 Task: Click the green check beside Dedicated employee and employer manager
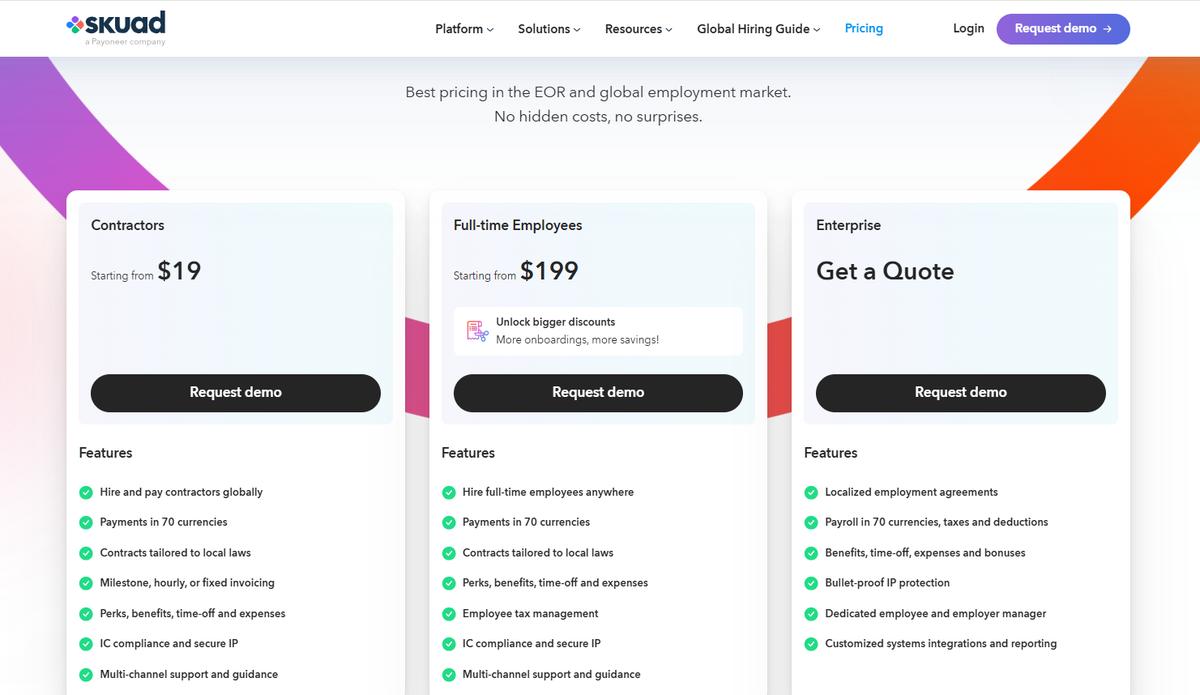click(811, 613)
